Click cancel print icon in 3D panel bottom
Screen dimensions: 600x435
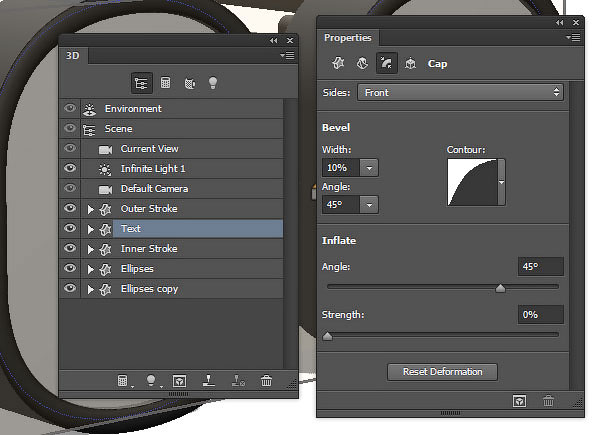point(238,381)
